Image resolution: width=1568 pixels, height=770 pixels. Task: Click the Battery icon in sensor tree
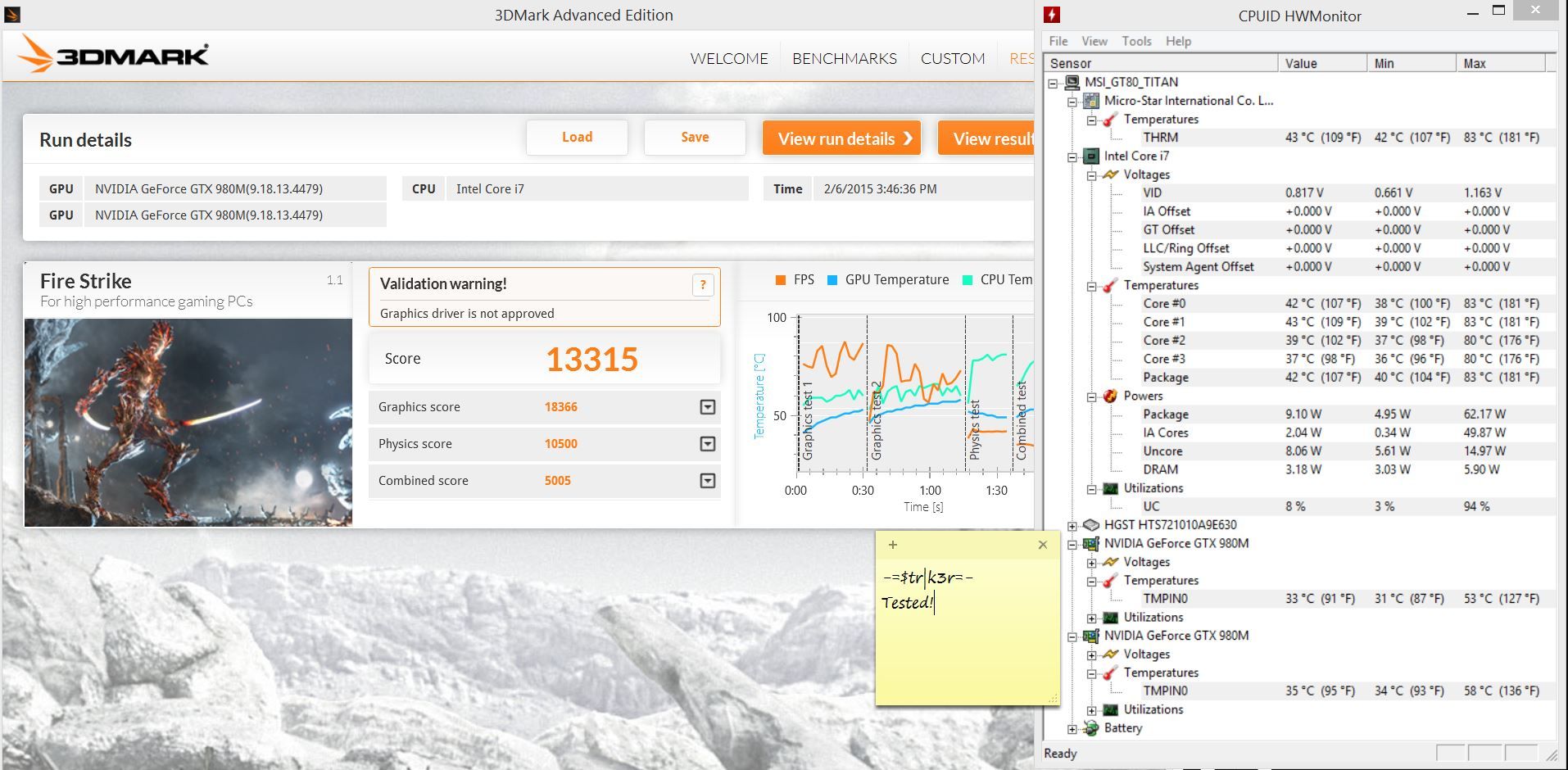point(1091,727)
